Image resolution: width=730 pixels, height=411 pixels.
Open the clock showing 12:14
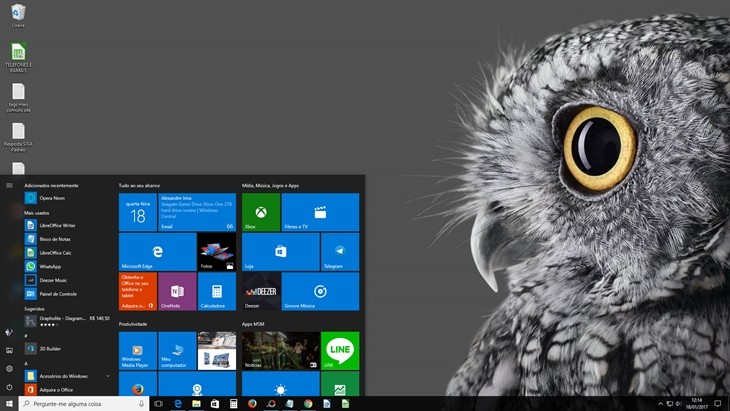(696, 404)
